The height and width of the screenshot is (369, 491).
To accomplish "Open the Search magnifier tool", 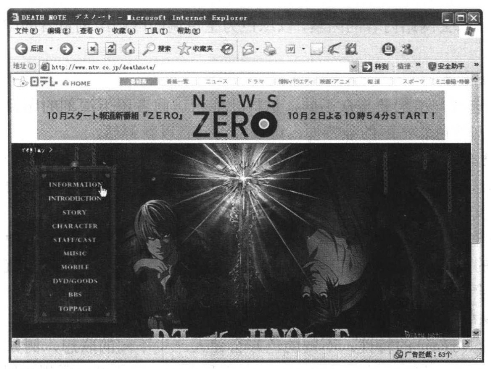I will tap(157, 49).
